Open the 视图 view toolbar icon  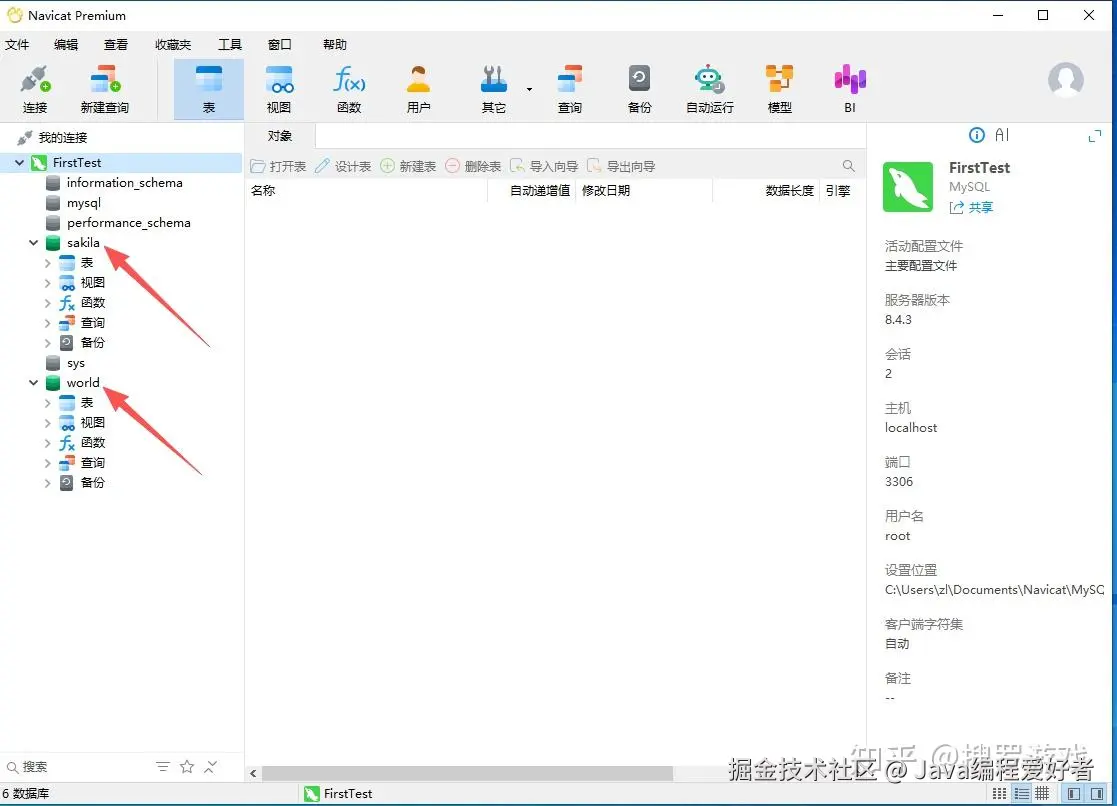279,89
